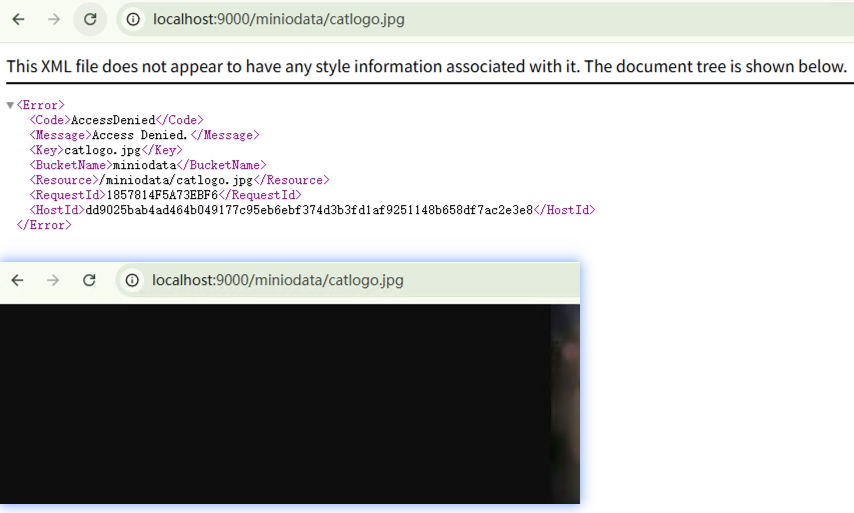Select the Resource value /miniodata/catlogo.jpg

point(176,180)
